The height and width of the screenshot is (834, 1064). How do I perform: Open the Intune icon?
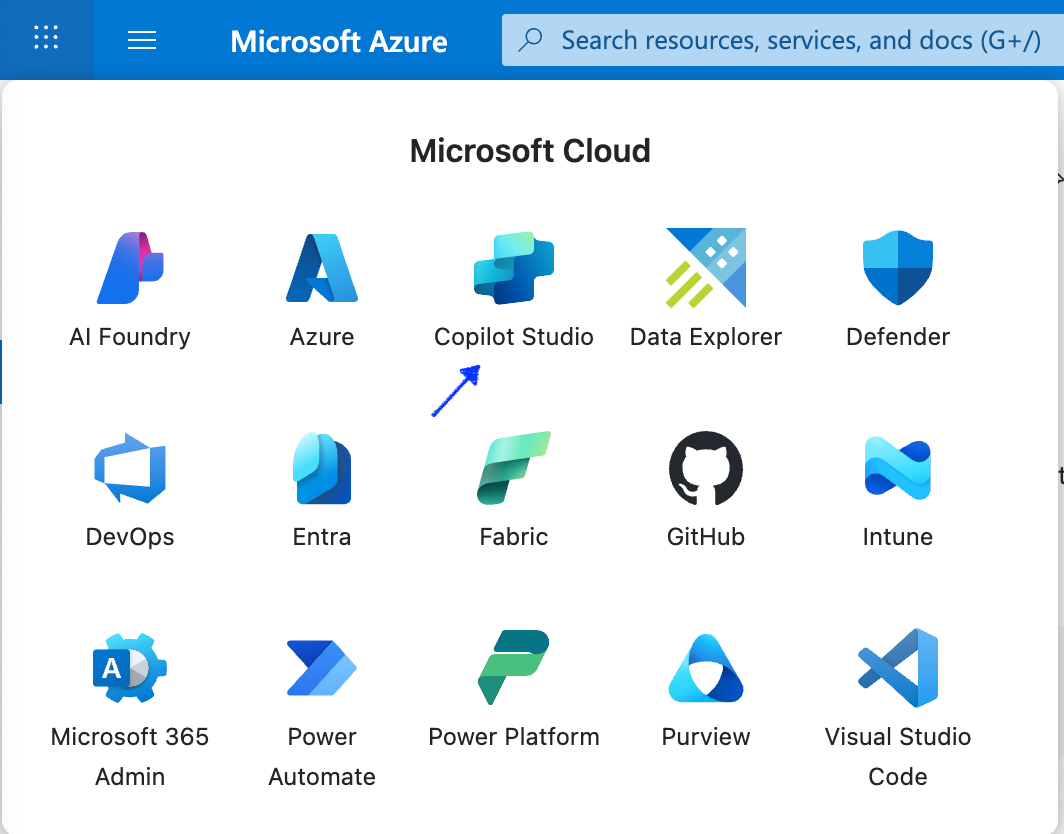click(x=898, y=468)
